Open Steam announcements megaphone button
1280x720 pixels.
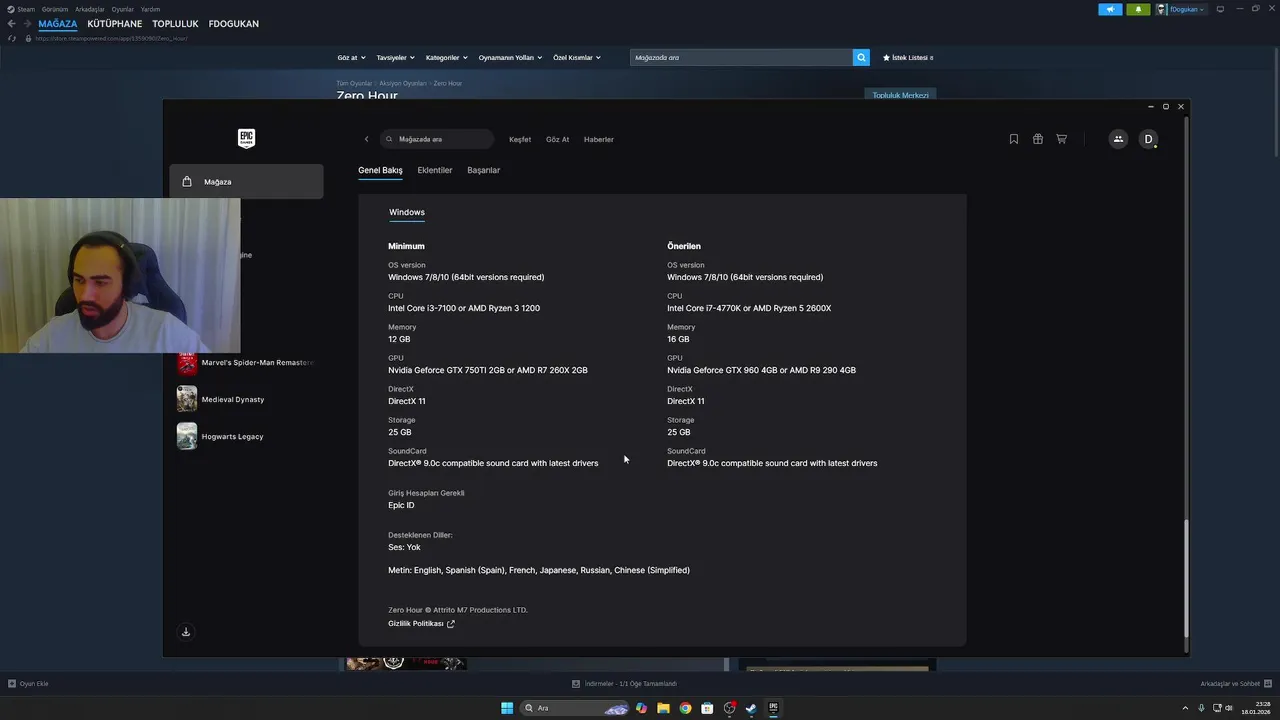1110,9
